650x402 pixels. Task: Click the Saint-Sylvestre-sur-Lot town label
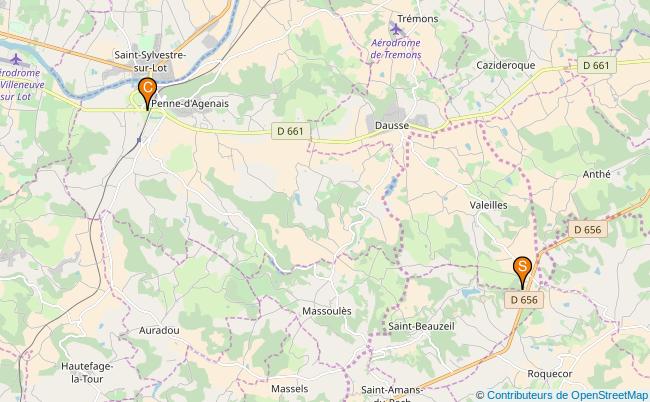[150, 61]
